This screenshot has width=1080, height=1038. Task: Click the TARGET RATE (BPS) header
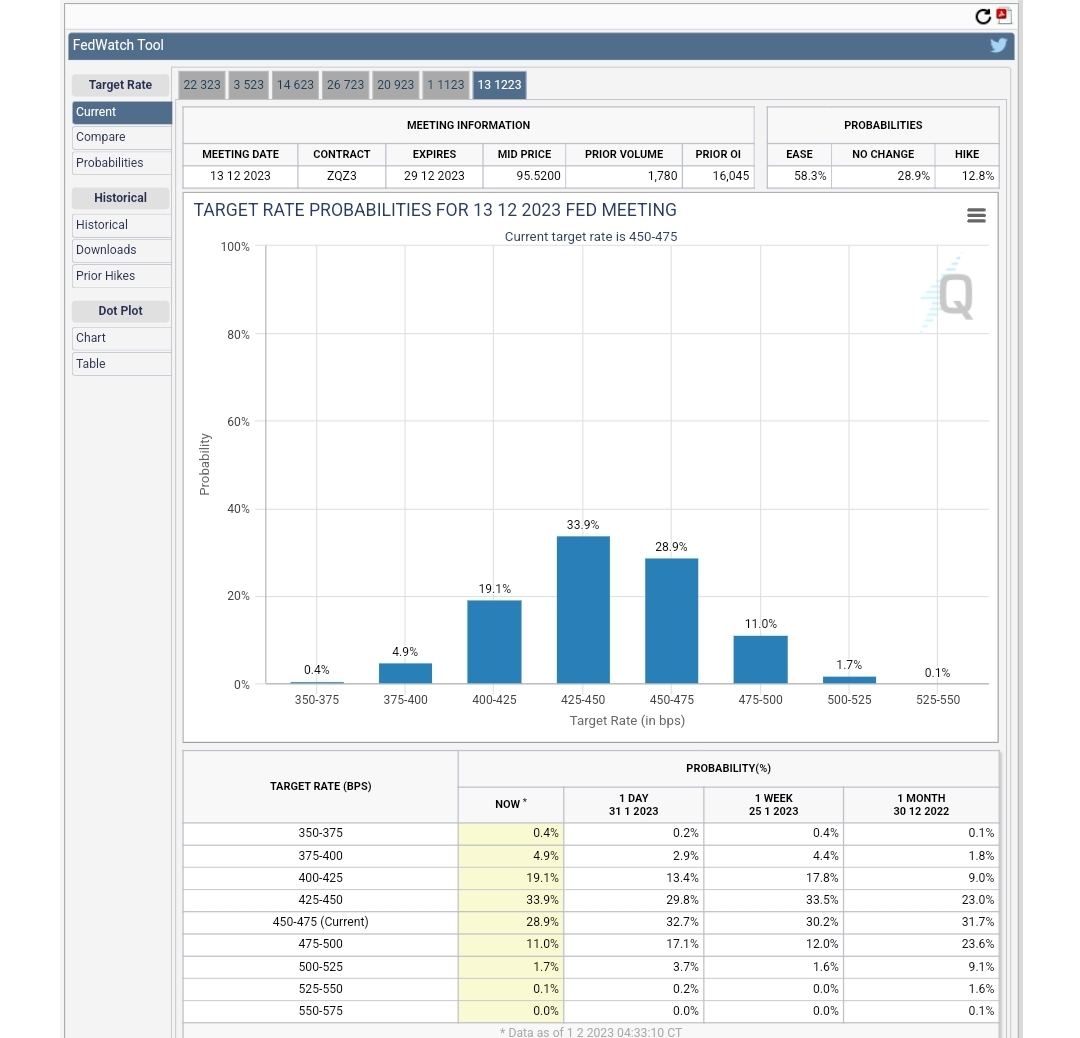point(320,786)
